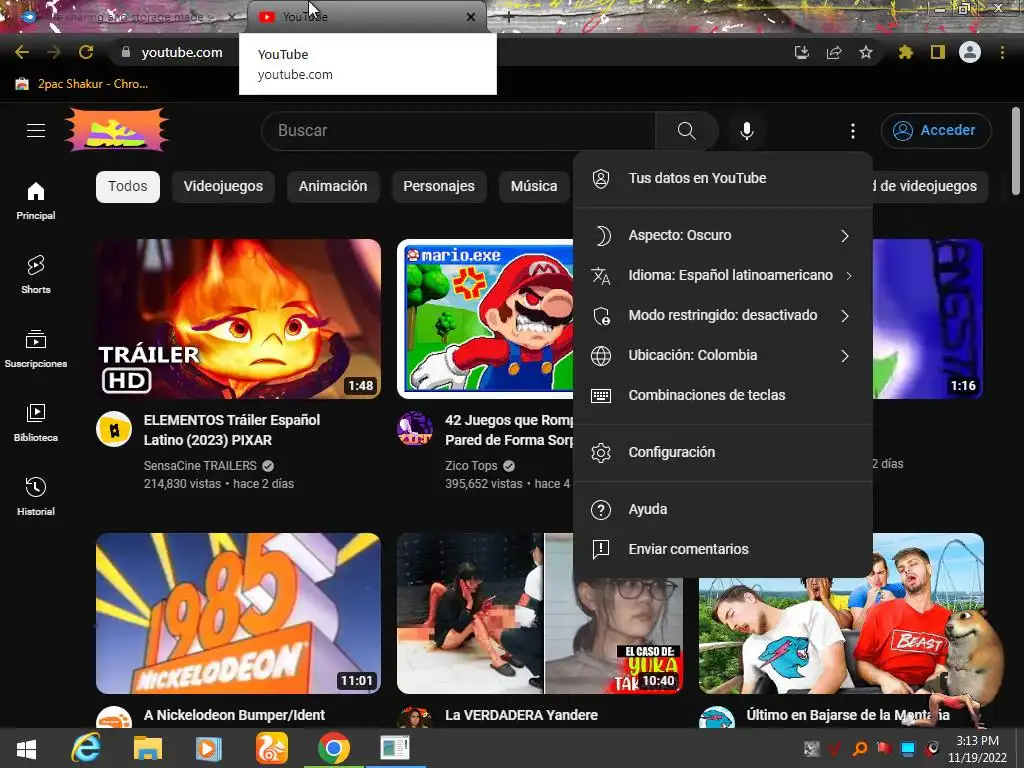Open a new browser tab
This screenshot has height=768, width=1024.
tap(509, 18)
